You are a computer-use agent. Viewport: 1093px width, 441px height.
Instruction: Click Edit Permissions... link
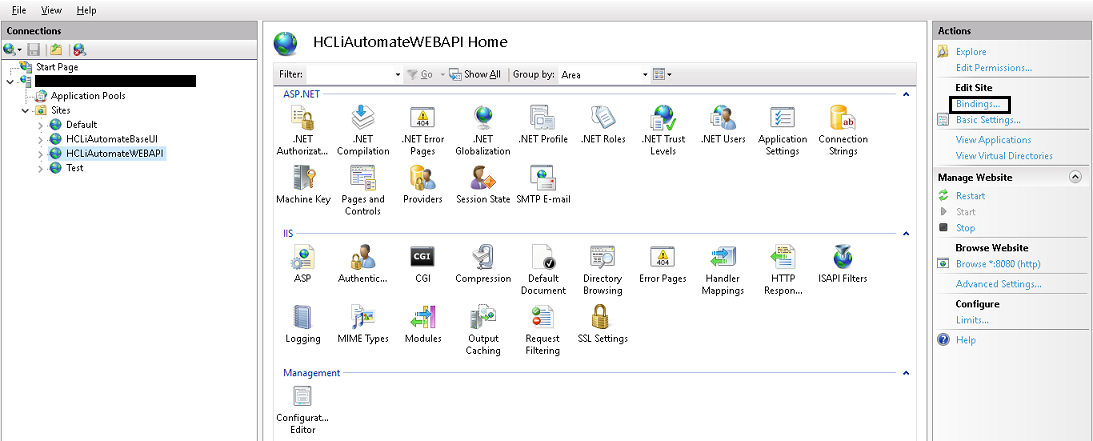pos(994,68)
